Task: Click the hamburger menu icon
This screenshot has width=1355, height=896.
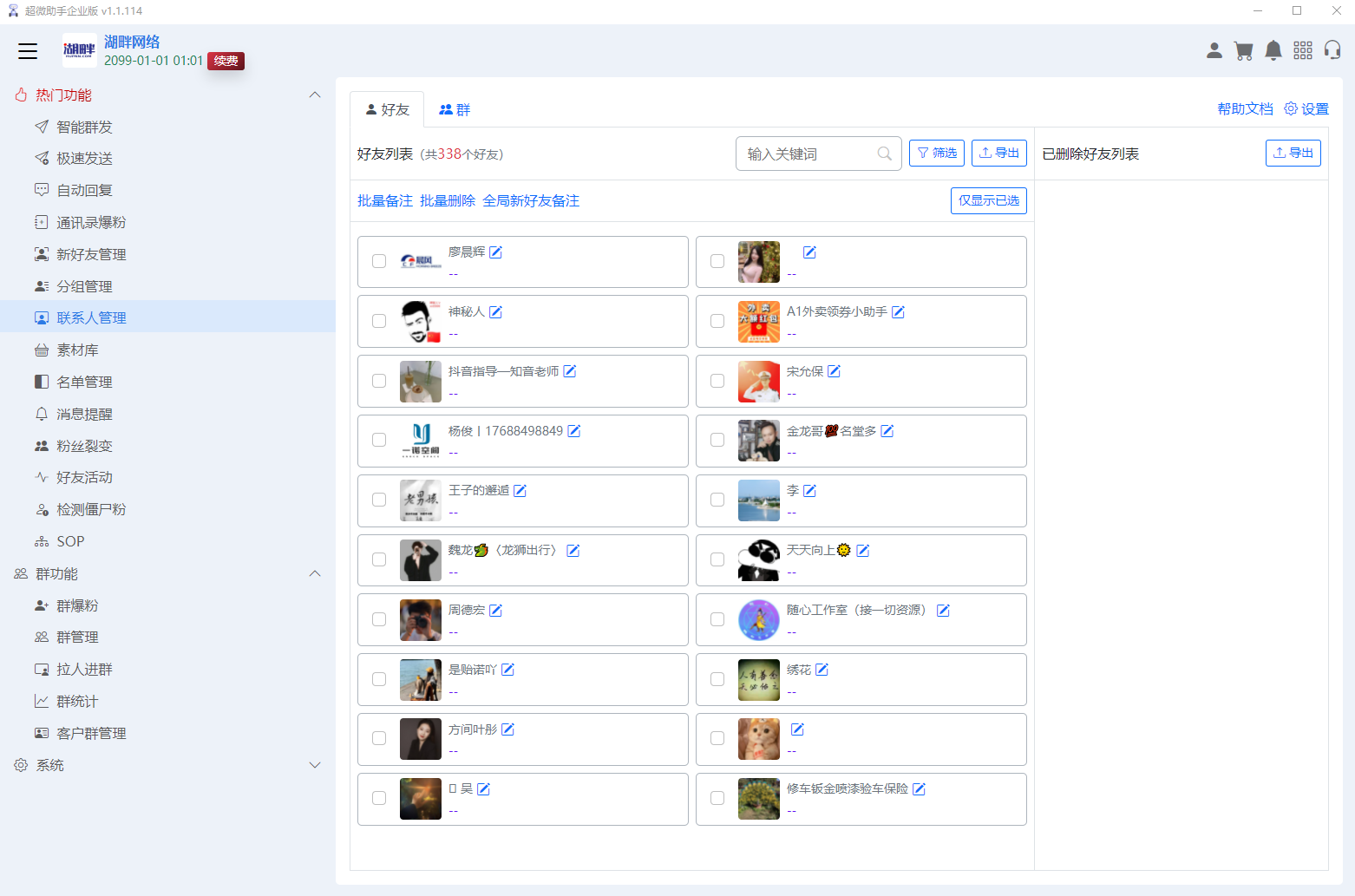Action: [x=28, y=51]
